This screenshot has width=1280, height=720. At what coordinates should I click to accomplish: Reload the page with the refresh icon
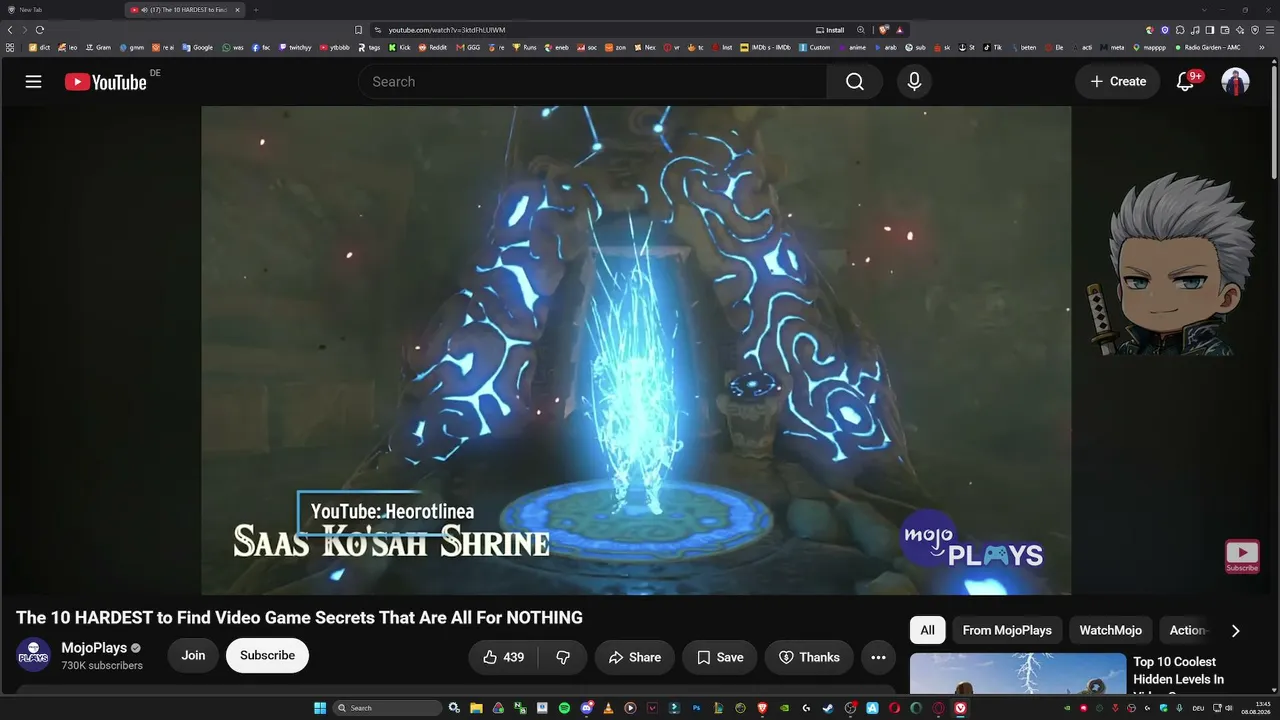click(x=40, y=30)
